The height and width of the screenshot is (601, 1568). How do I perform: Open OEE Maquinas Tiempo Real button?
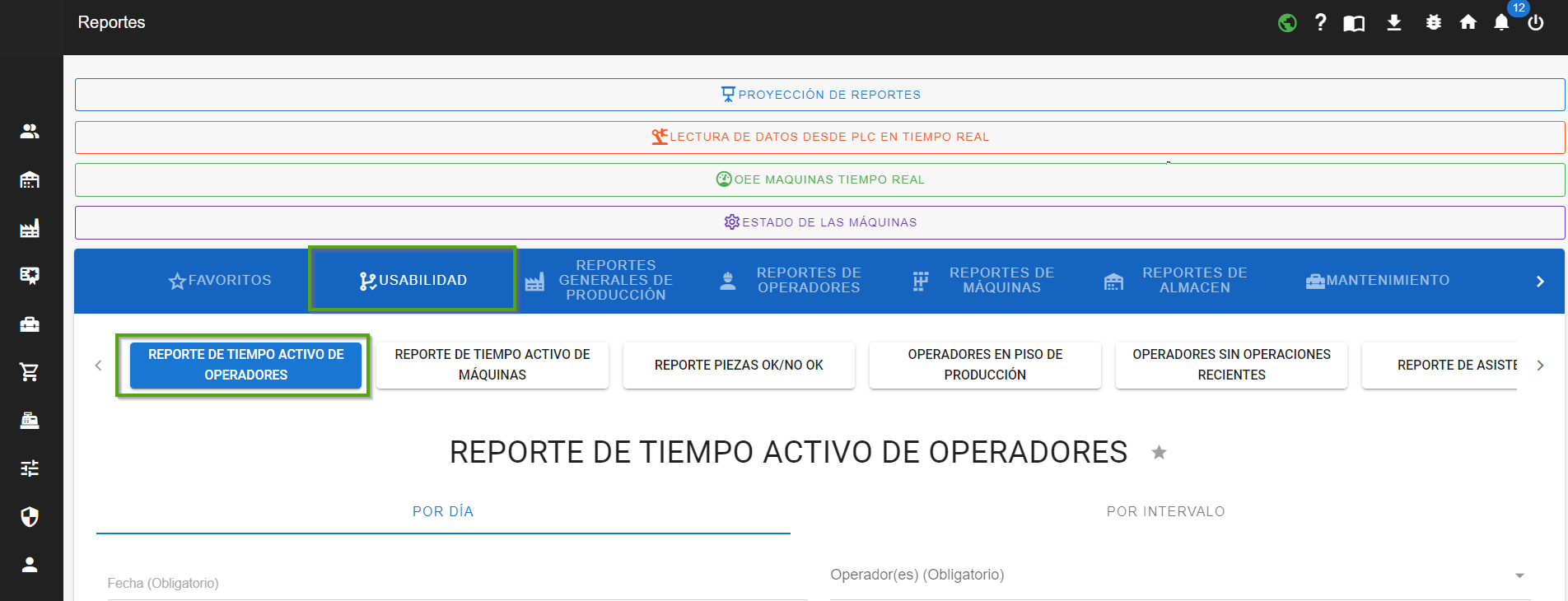tap(819, 179)
